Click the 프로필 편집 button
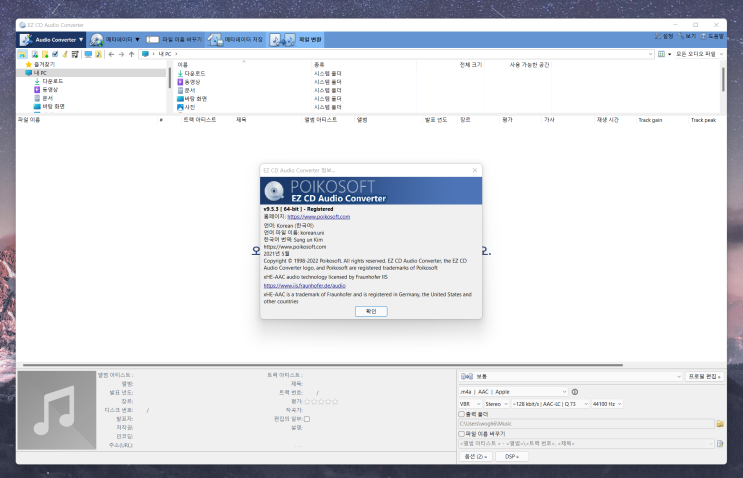 coord(704,376)
